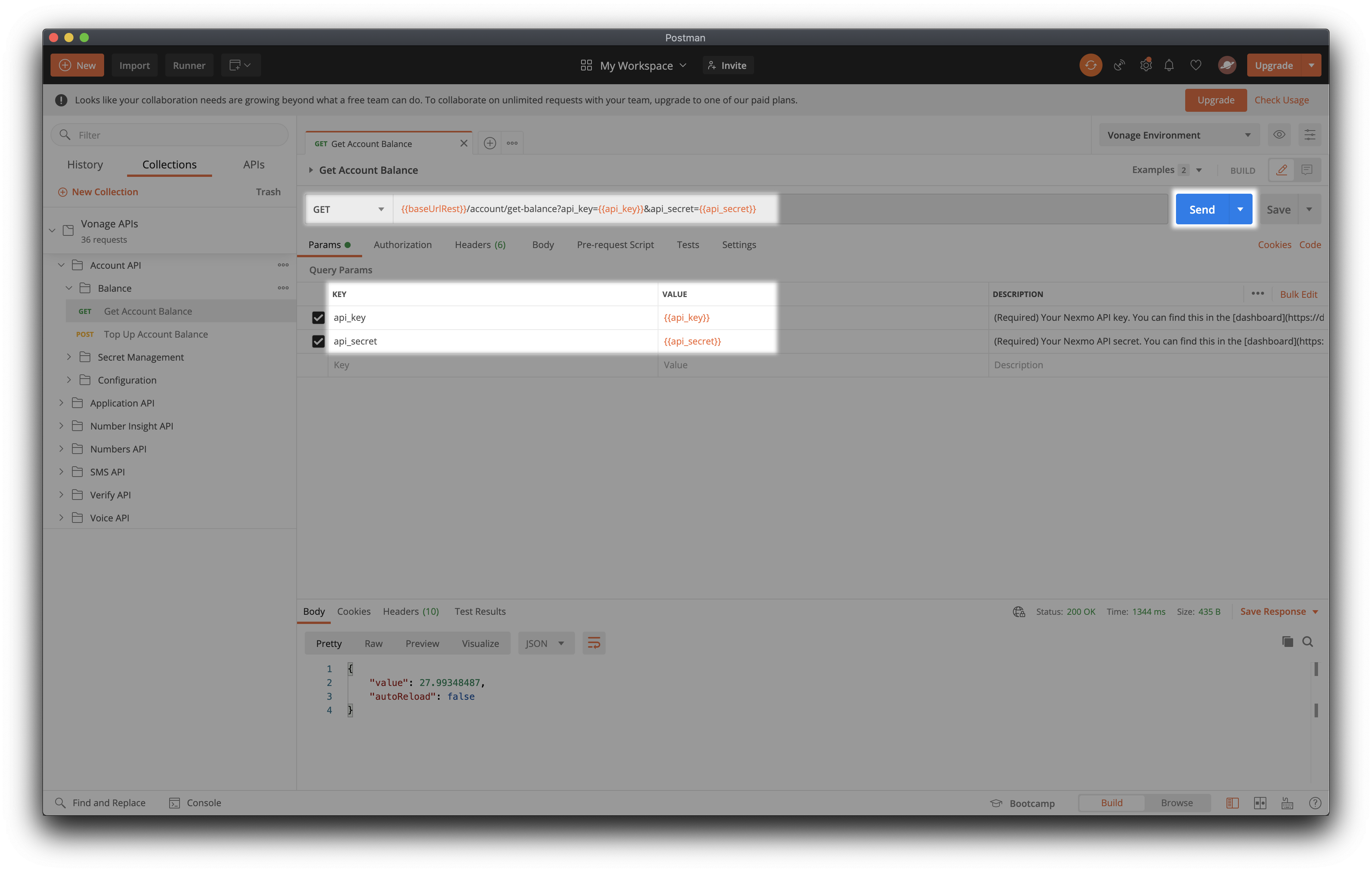Expand the Number Insight API folder
The image size is (1372, 872).
(62, 425)
